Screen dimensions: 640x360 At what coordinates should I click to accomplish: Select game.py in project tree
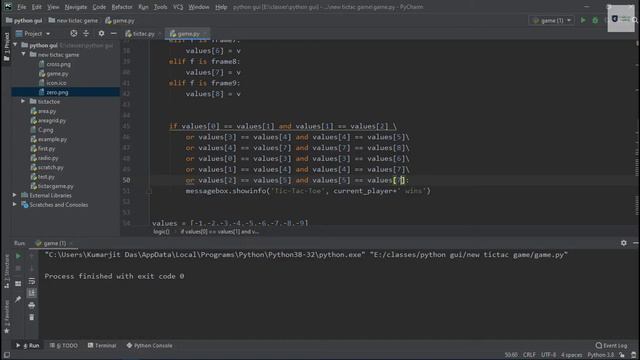tap(57, 73)
